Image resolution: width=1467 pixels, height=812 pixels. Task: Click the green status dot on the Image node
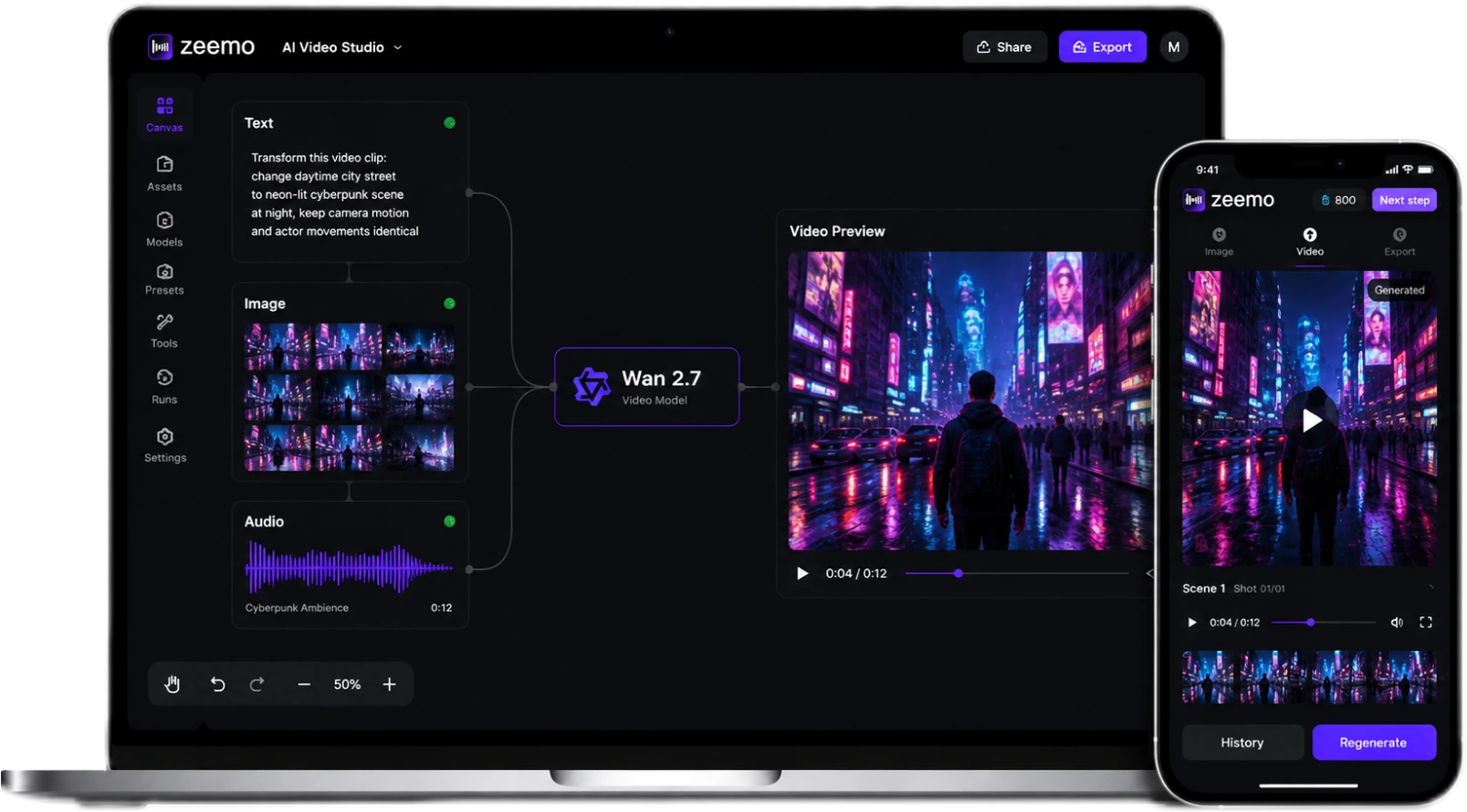click(x=449, y=304)
